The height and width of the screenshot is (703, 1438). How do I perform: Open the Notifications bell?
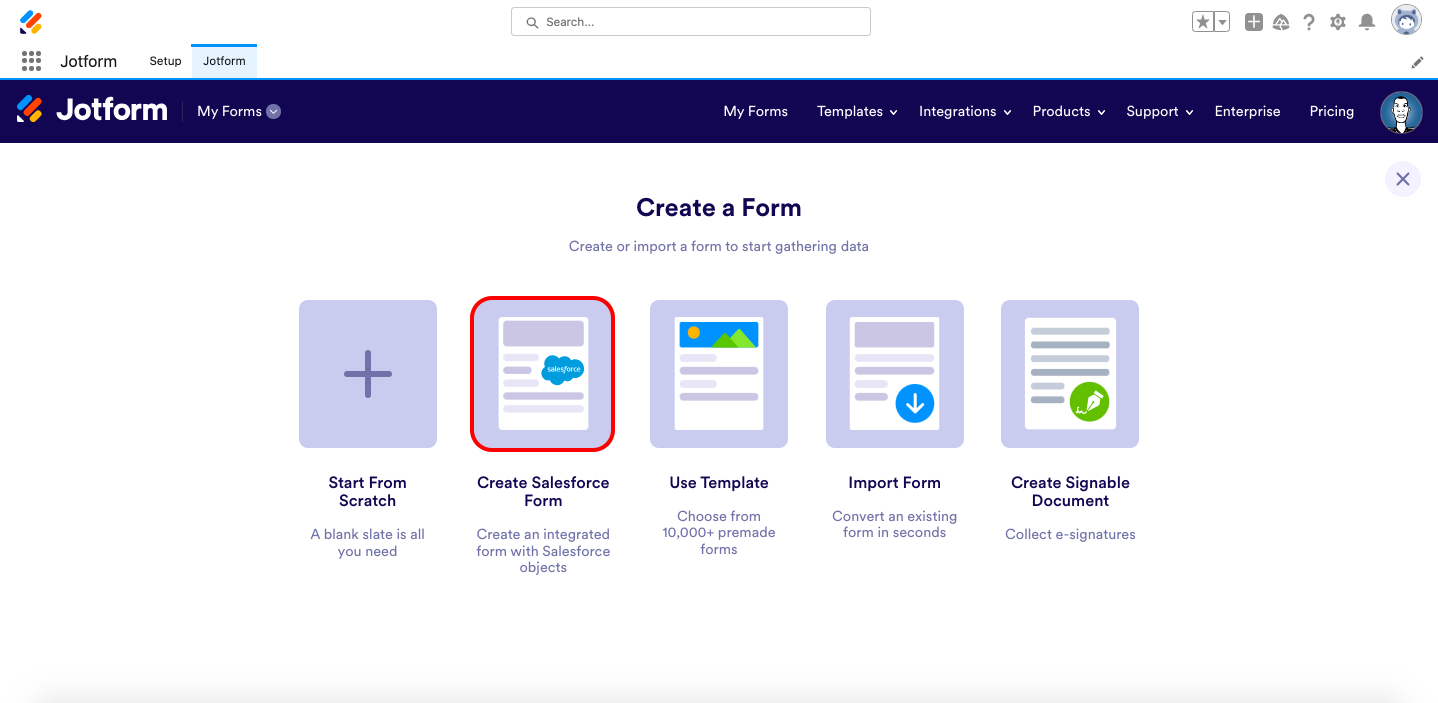pyautogui.click(x=1367, y=22)
